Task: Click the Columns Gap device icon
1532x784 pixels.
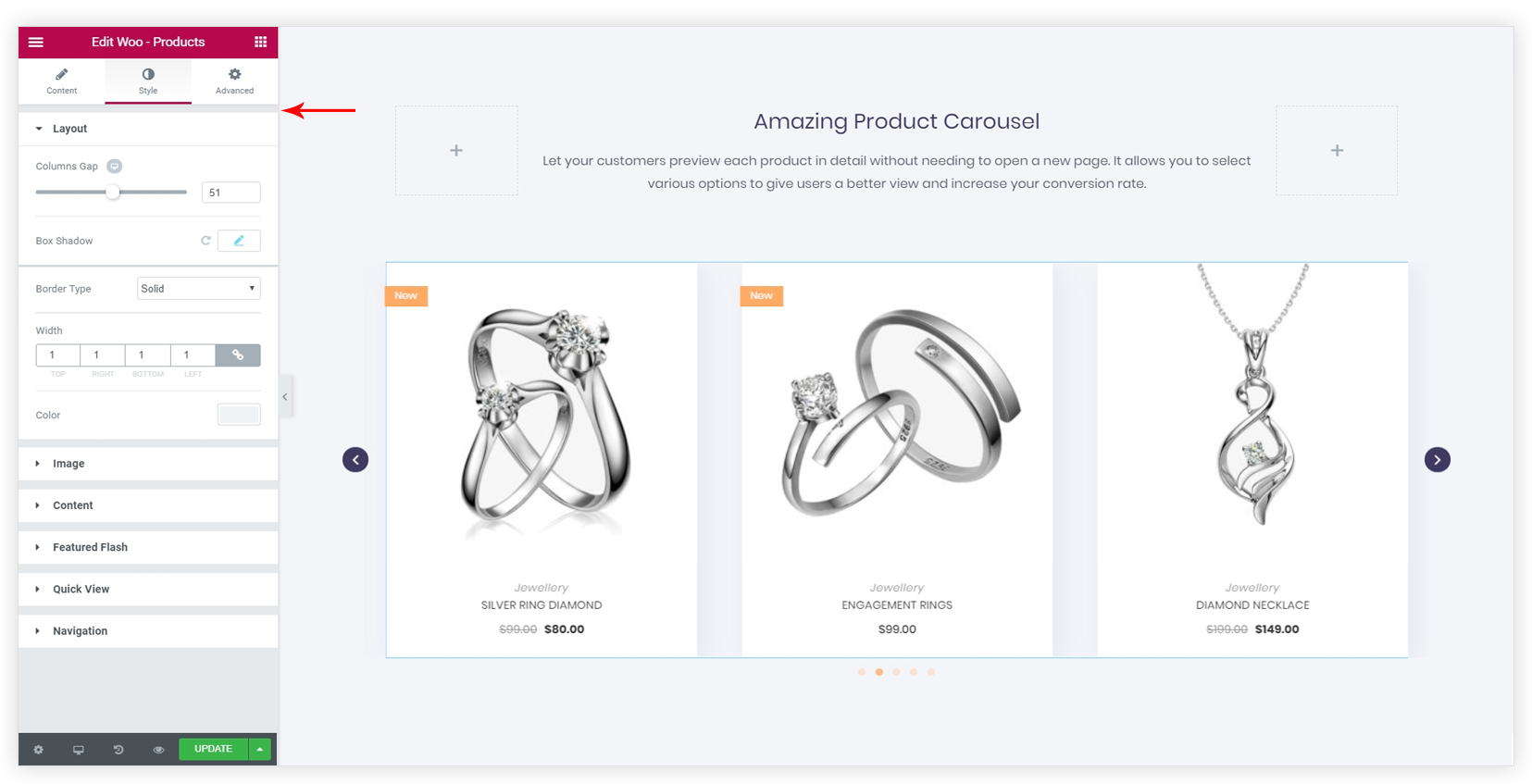Action: click(114, 167)
